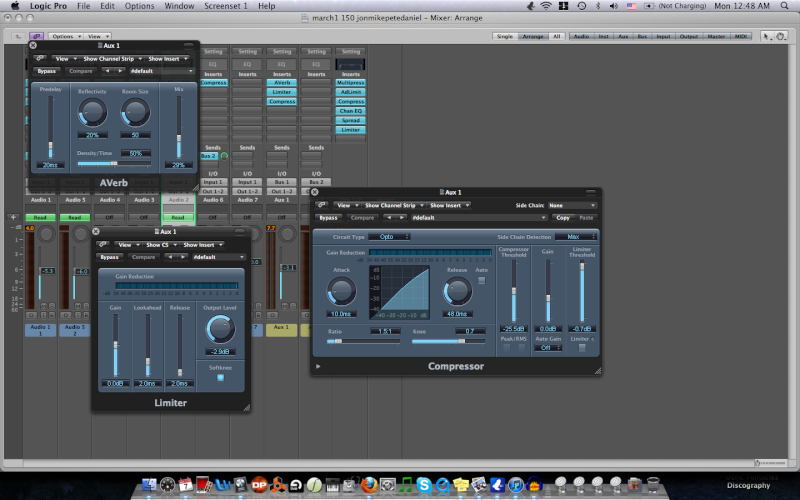Toggle the Limiter on/off button in Compressor
The height and width of the screenshot is (500, 800).
pos(582,347)
